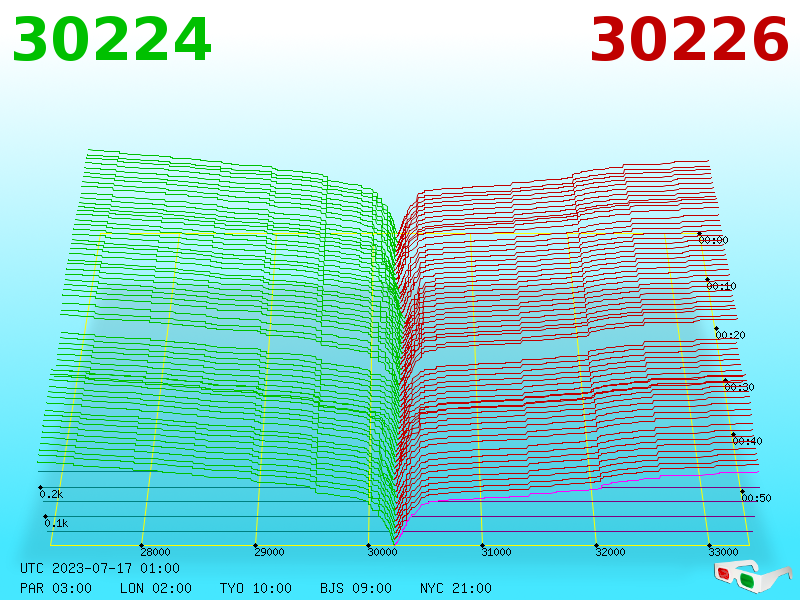Click the 00:00 time axis marker
This screenshot has height=600, width=800.
click(713, 240)
